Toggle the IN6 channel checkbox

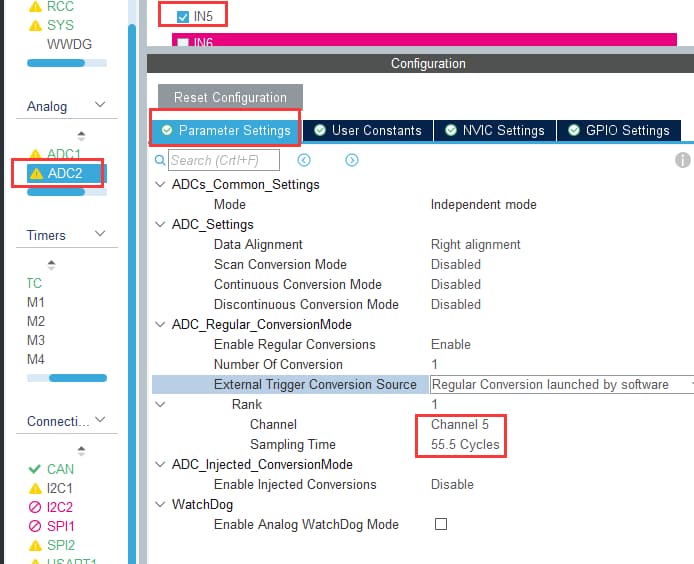pos(182,43)
